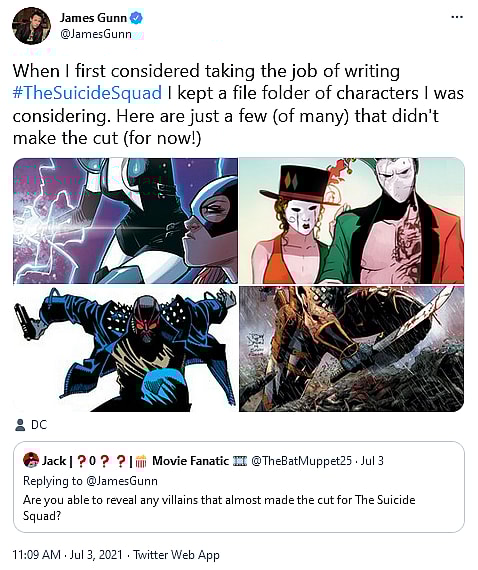The height and width of the screenshot is (570, 478).
Task: Open the quoted tweet asking about villains
Action: coord(239,487)
